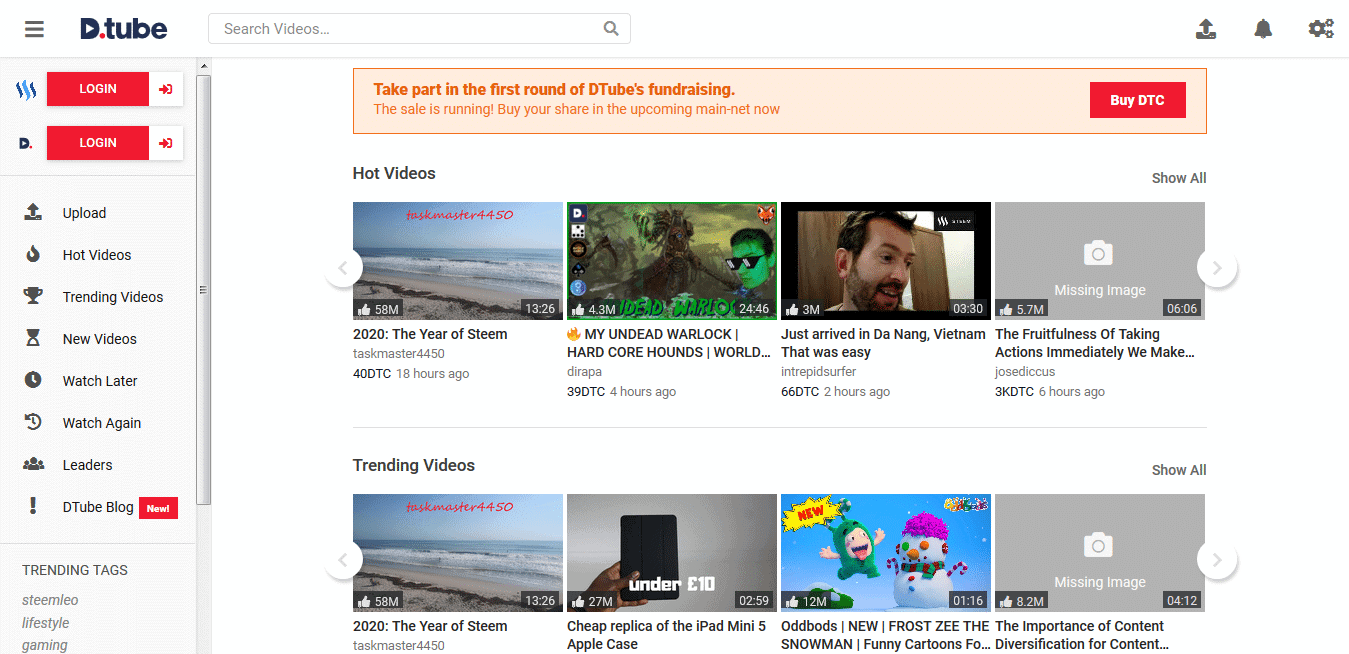Open iPad Mini 5 case video thumbnail
The image size is (1349, 654).
(x=672, y=553)
